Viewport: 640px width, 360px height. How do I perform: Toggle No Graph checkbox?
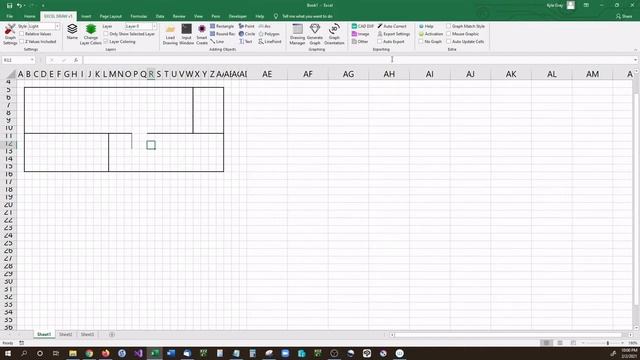click(x=421, y=42)
